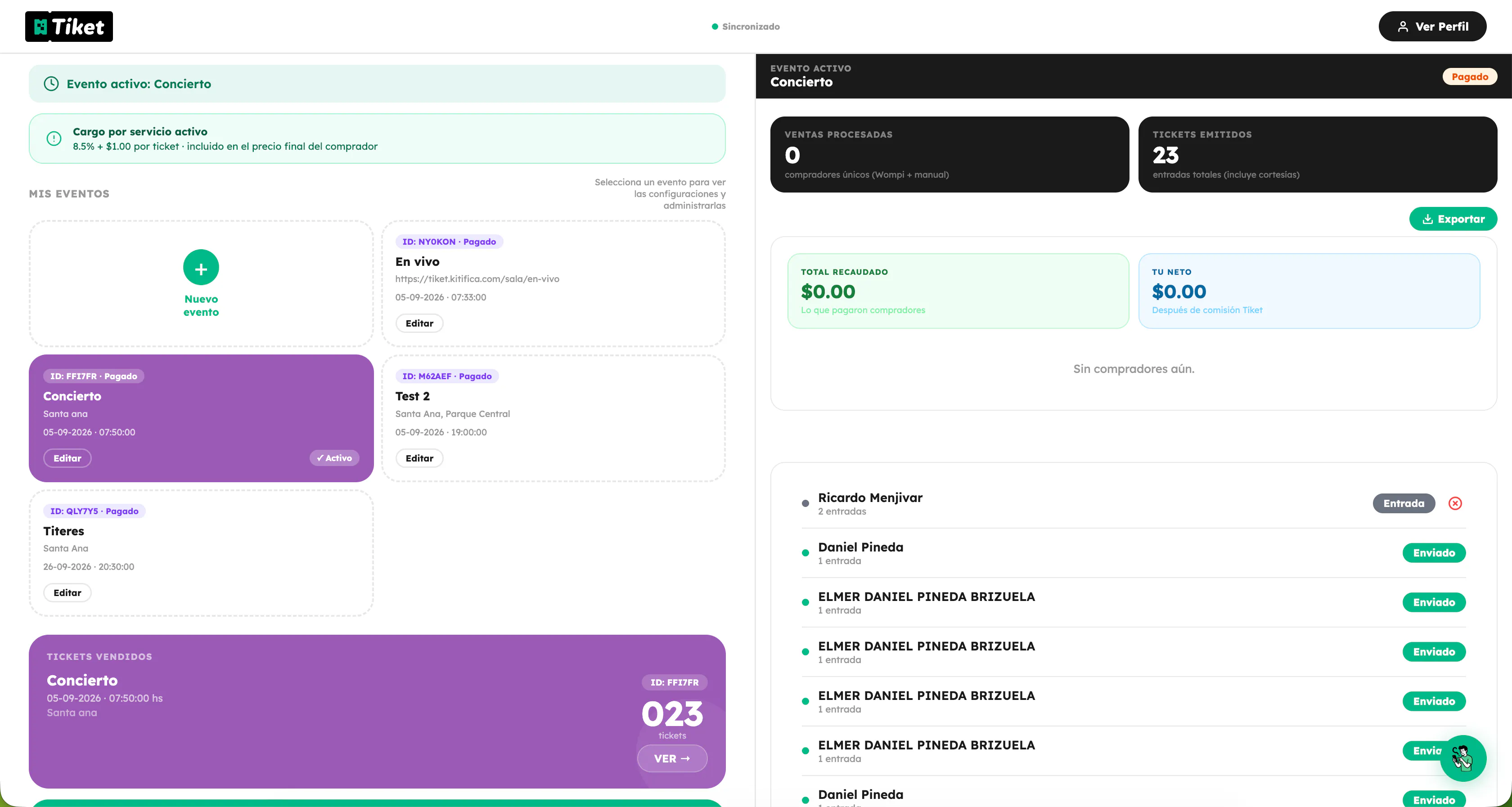
Task: Click the Evento activo: Concierto banner
Action: [x=377, y=84]
